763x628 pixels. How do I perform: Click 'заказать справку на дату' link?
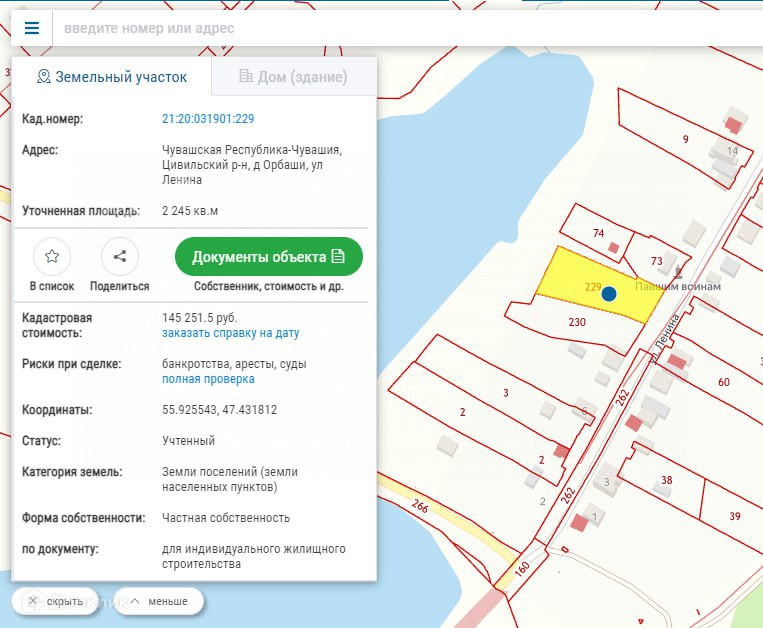[x=230, y=333]
